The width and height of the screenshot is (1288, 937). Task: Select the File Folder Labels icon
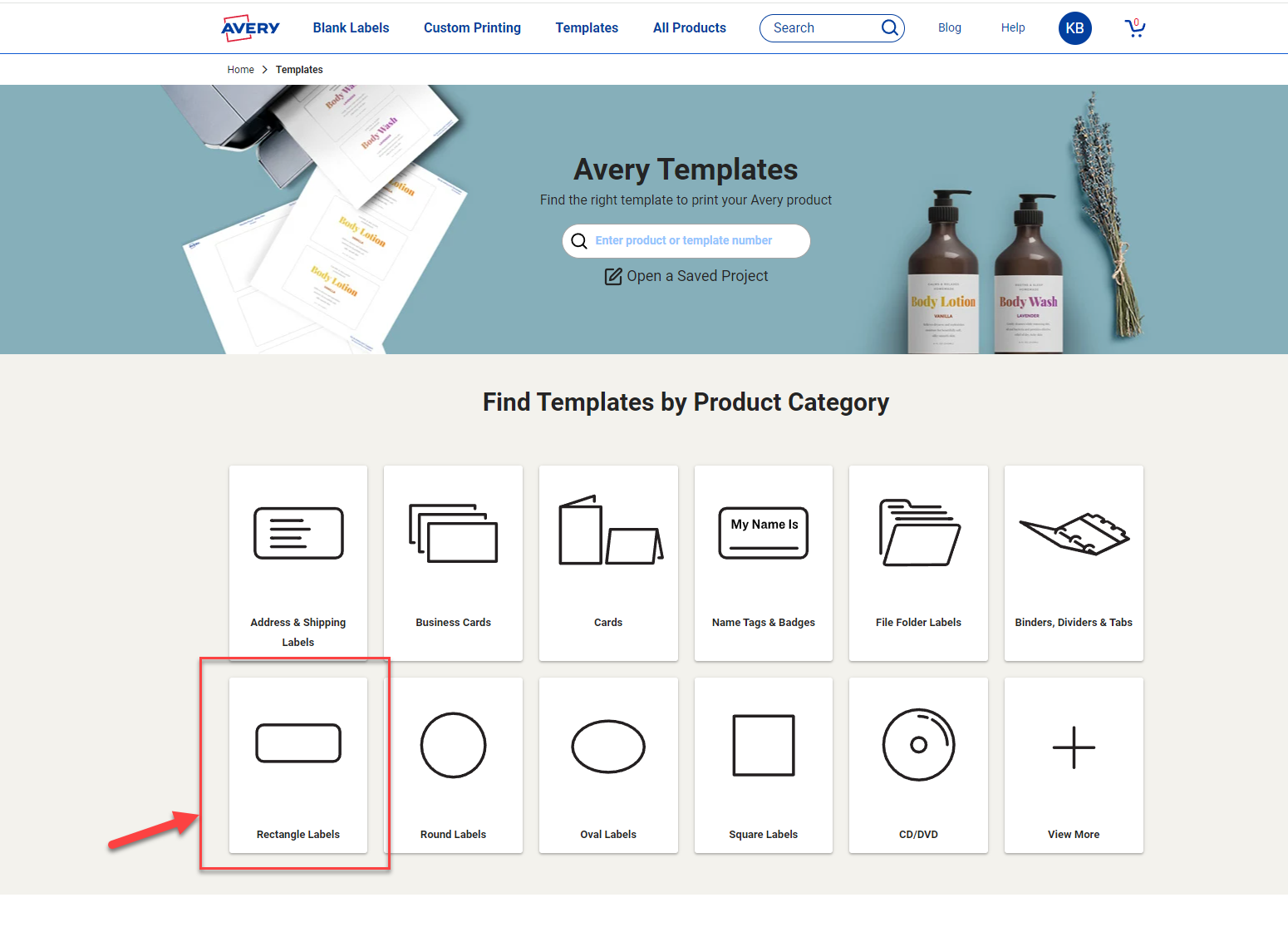(920, 533)
